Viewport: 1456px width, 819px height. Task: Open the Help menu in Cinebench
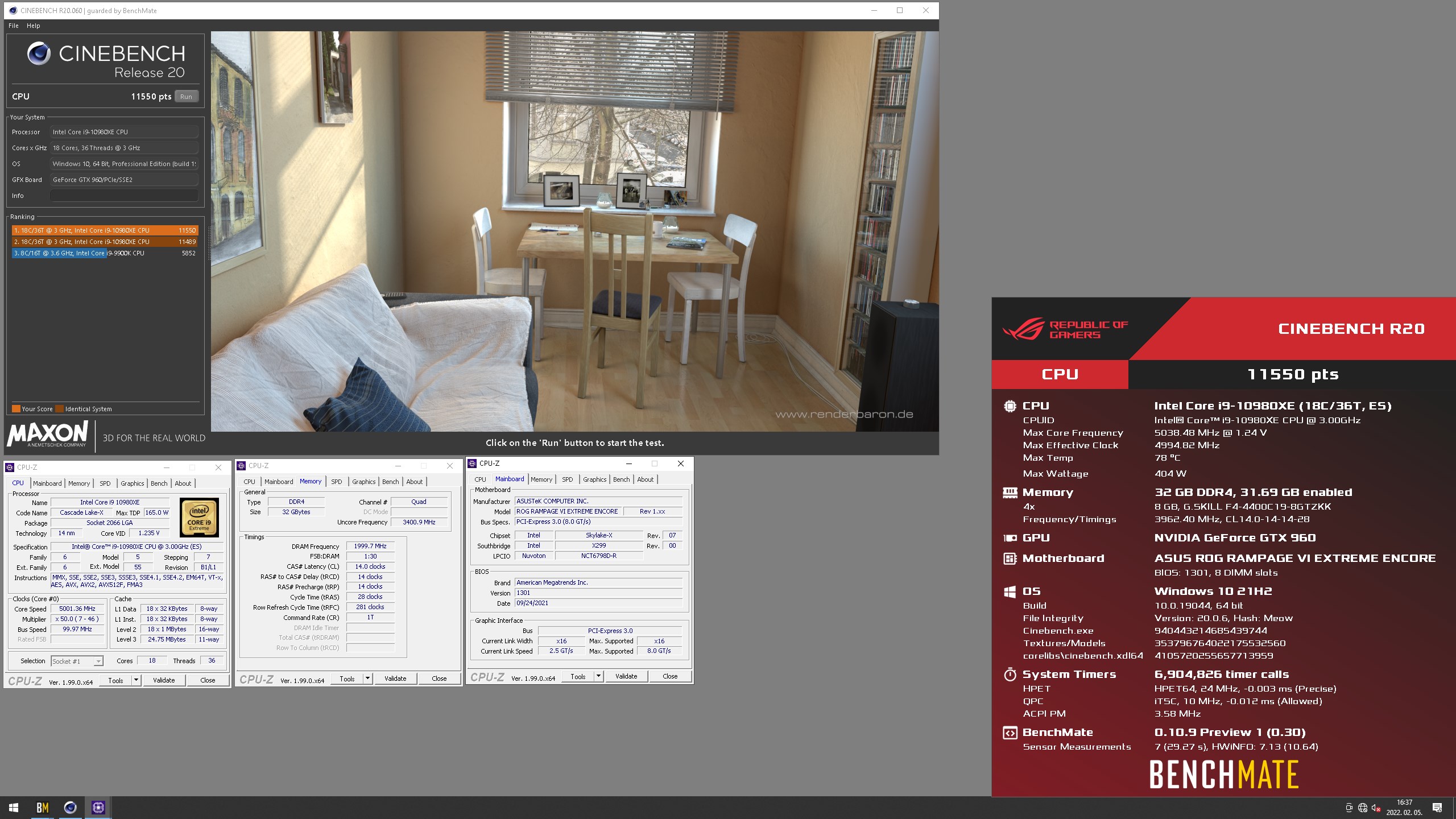point(34,26)
